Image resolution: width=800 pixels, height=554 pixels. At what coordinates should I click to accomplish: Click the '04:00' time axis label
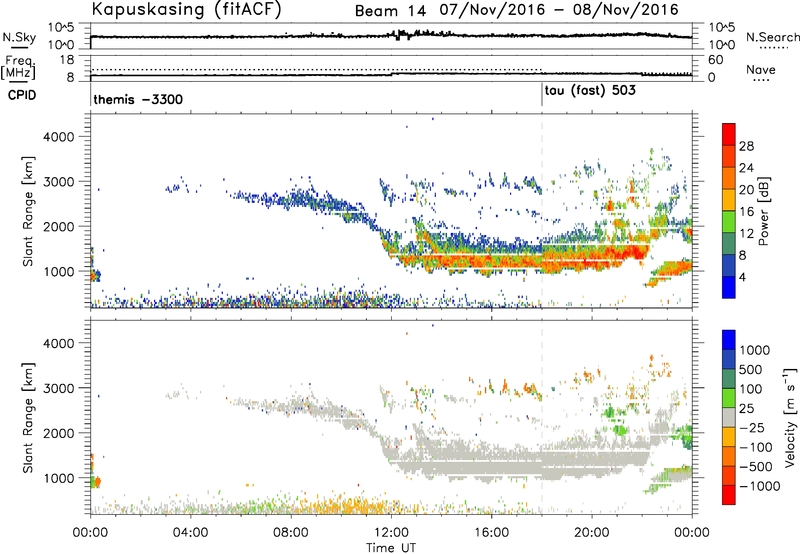point(190,533)
